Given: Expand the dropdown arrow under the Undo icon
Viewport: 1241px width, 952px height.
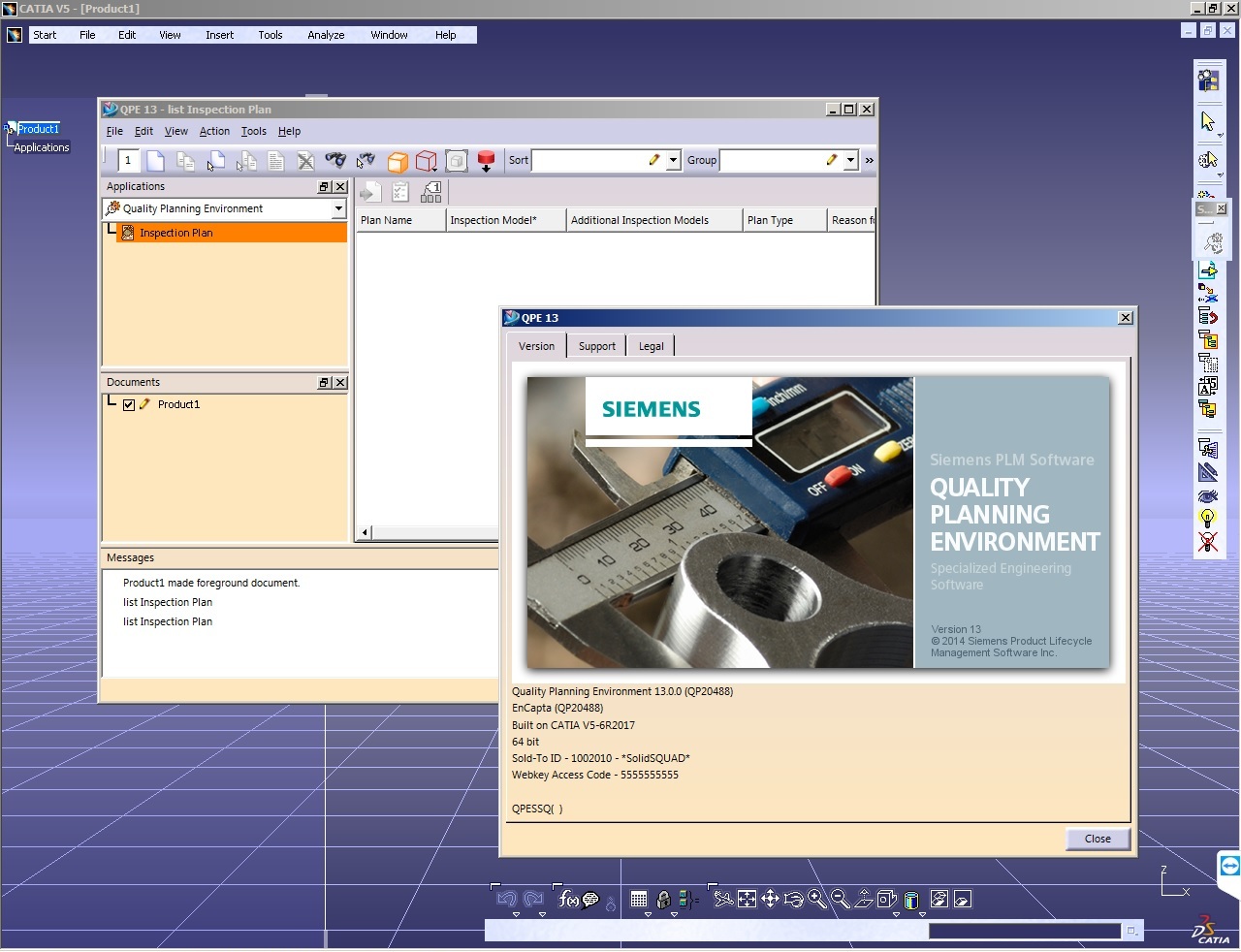Looking at the screenshot, I should 516,914.
